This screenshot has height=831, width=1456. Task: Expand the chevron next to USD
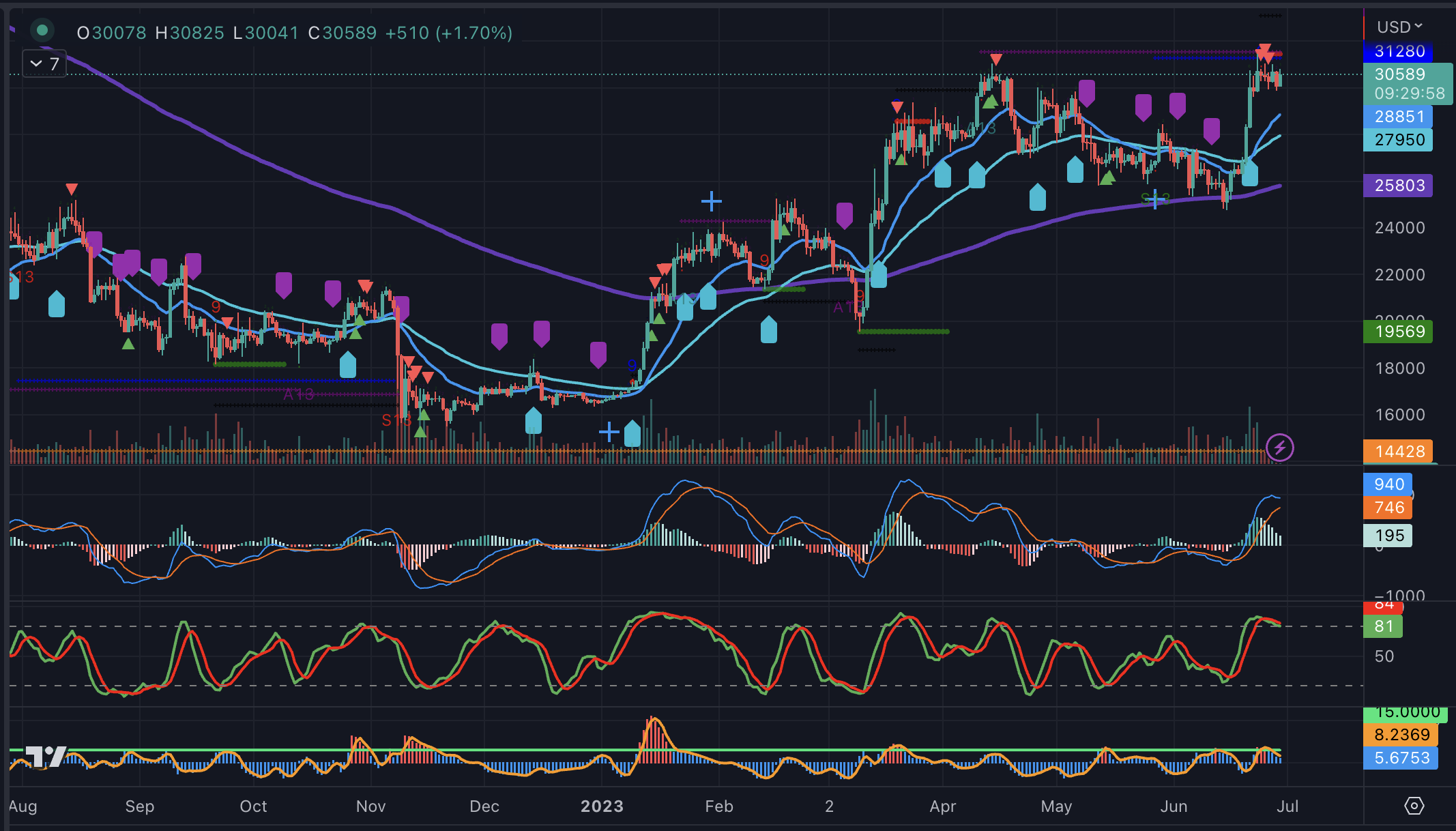point(1418,27)
